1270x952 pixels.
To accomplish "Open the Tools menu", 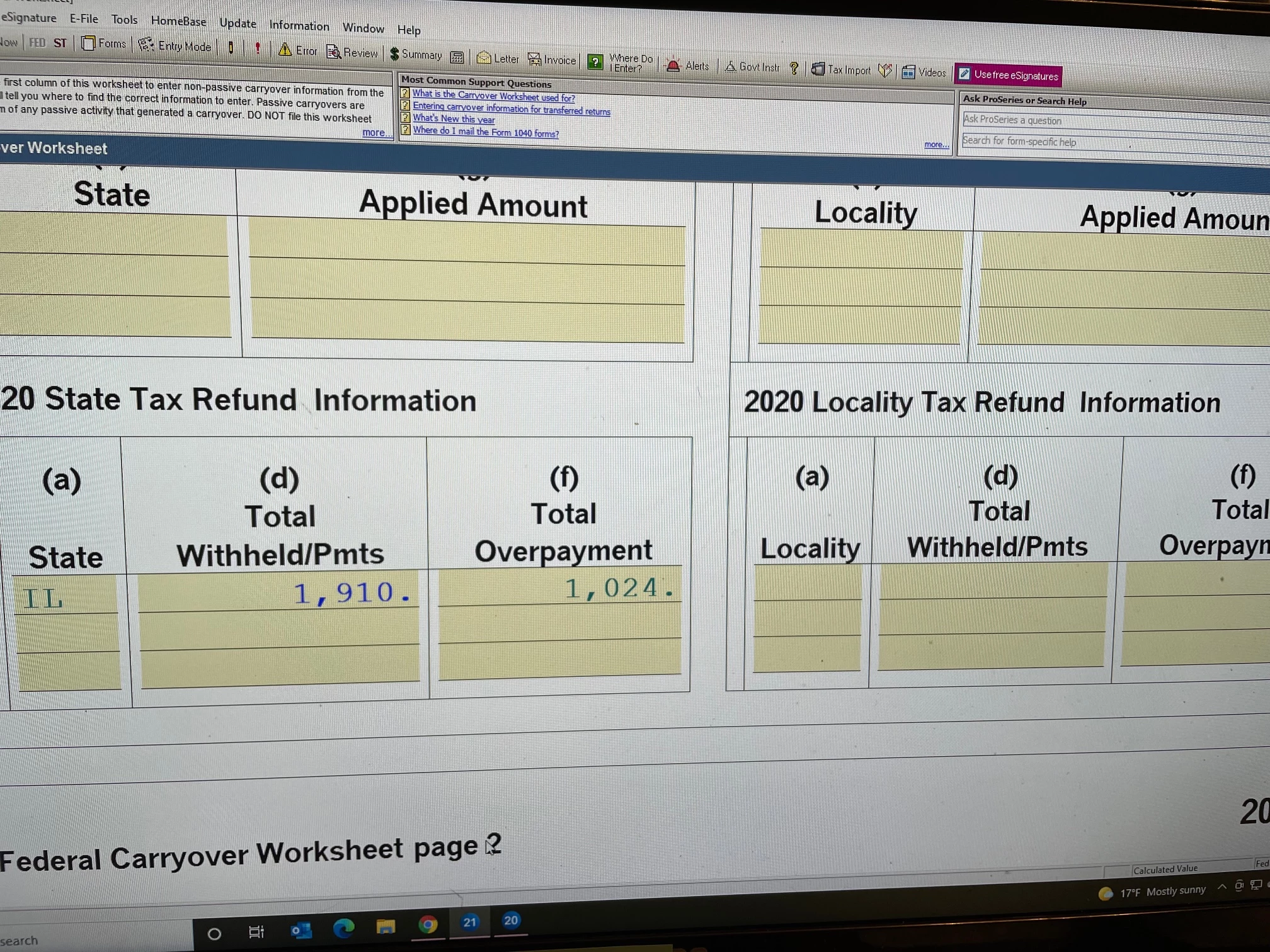I will (124, 20).
